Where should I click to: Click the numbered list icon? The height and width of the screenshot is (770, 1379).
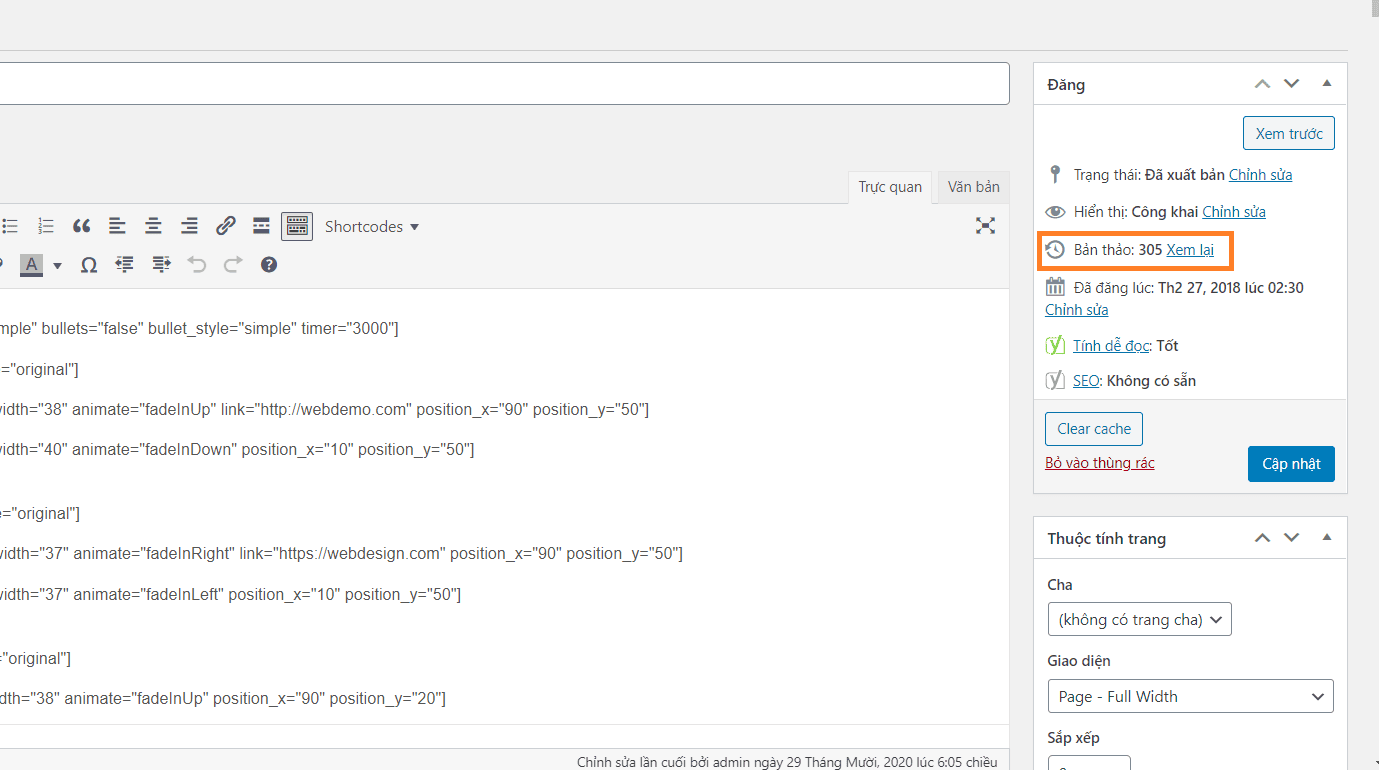click(x=46, y=226)
